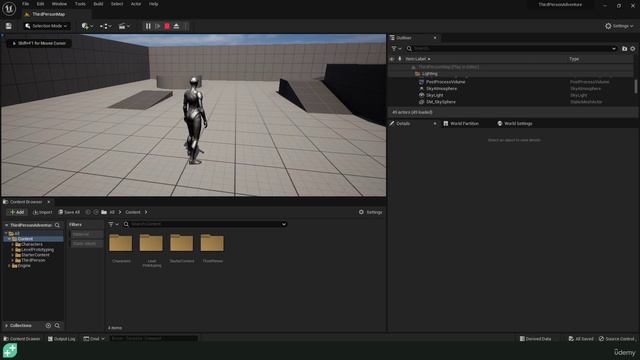
Task: Search the ThirdPersonAdventure sources panel
Action: 58,225
